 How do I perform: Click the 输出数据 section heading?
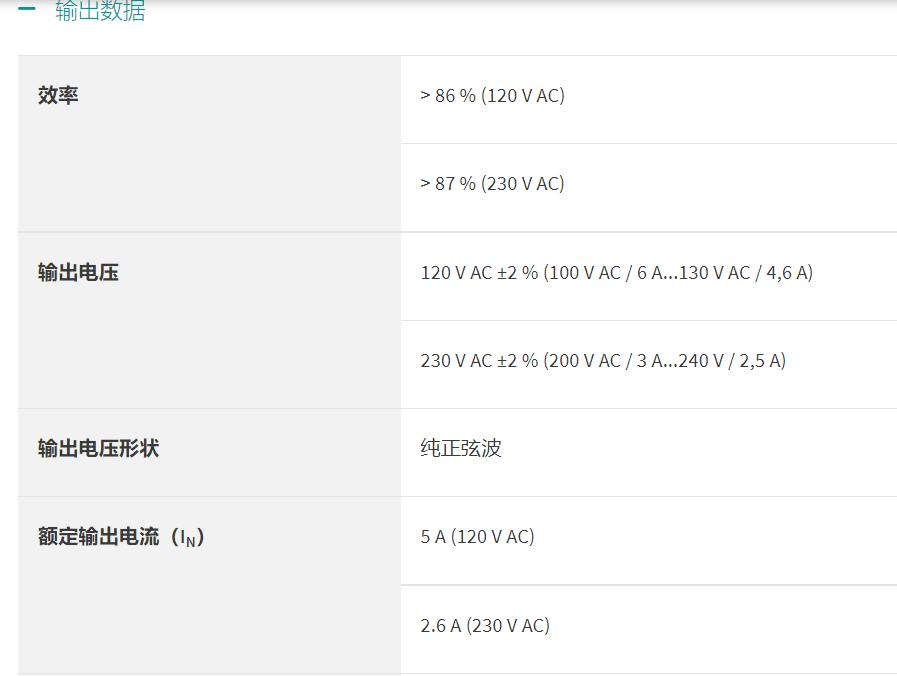coord(100,11)
